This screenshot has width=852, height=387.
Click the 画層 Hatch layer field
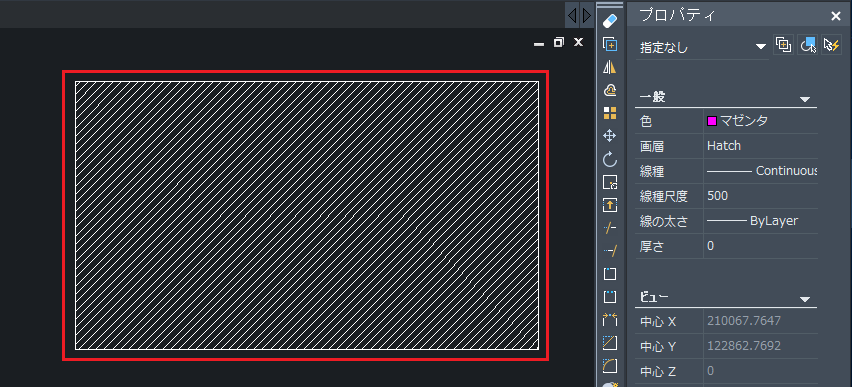tap(760, 146)
